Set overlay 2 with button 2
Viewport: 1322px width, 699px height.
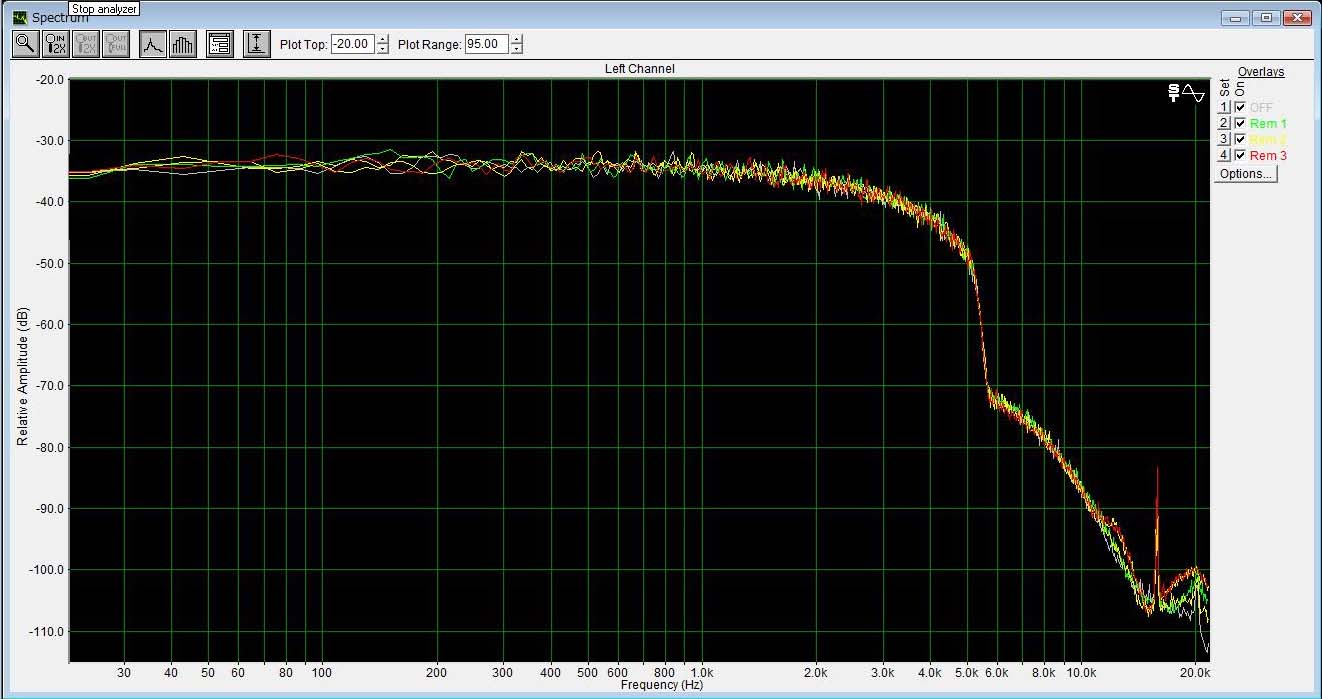[1223, 123]
